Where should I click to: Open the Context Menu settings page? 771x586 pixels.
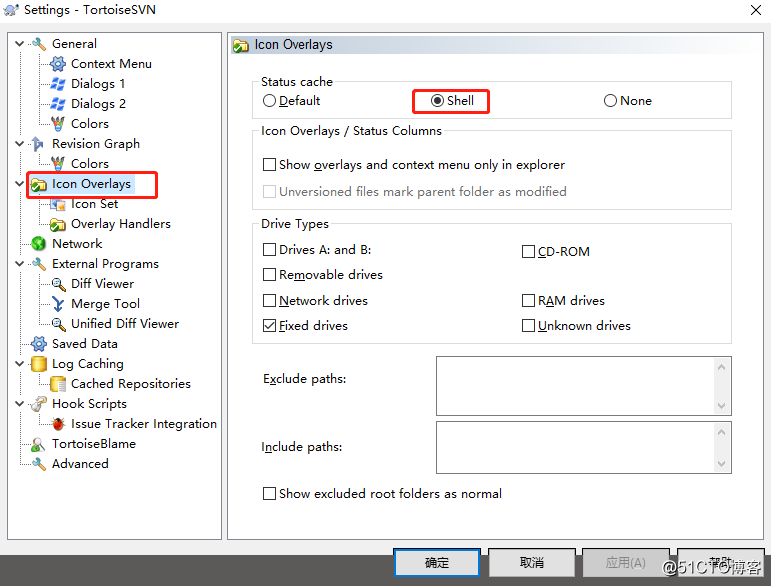pyautogui.click(x=111, y=64)
